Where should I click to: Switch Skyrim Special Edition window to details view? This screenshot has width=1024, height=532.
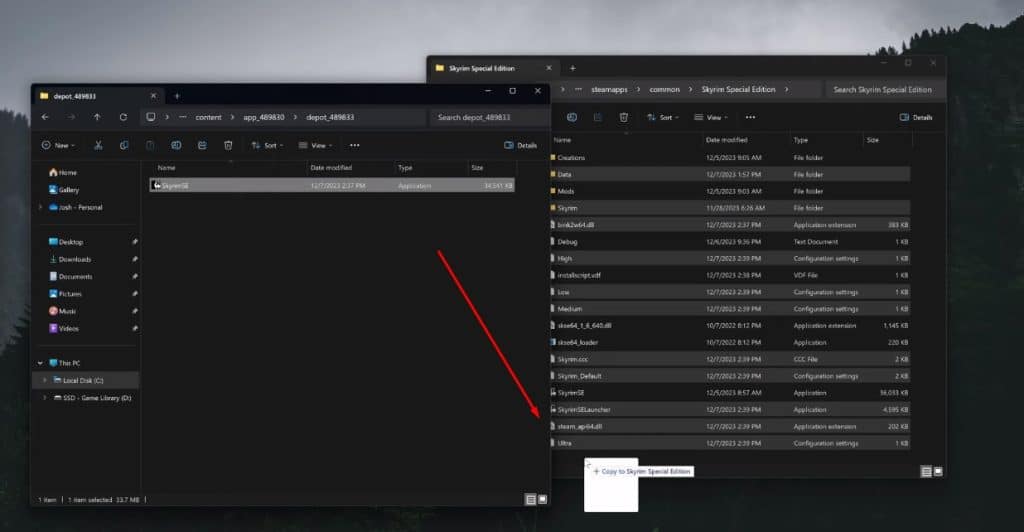pos(926,471)
